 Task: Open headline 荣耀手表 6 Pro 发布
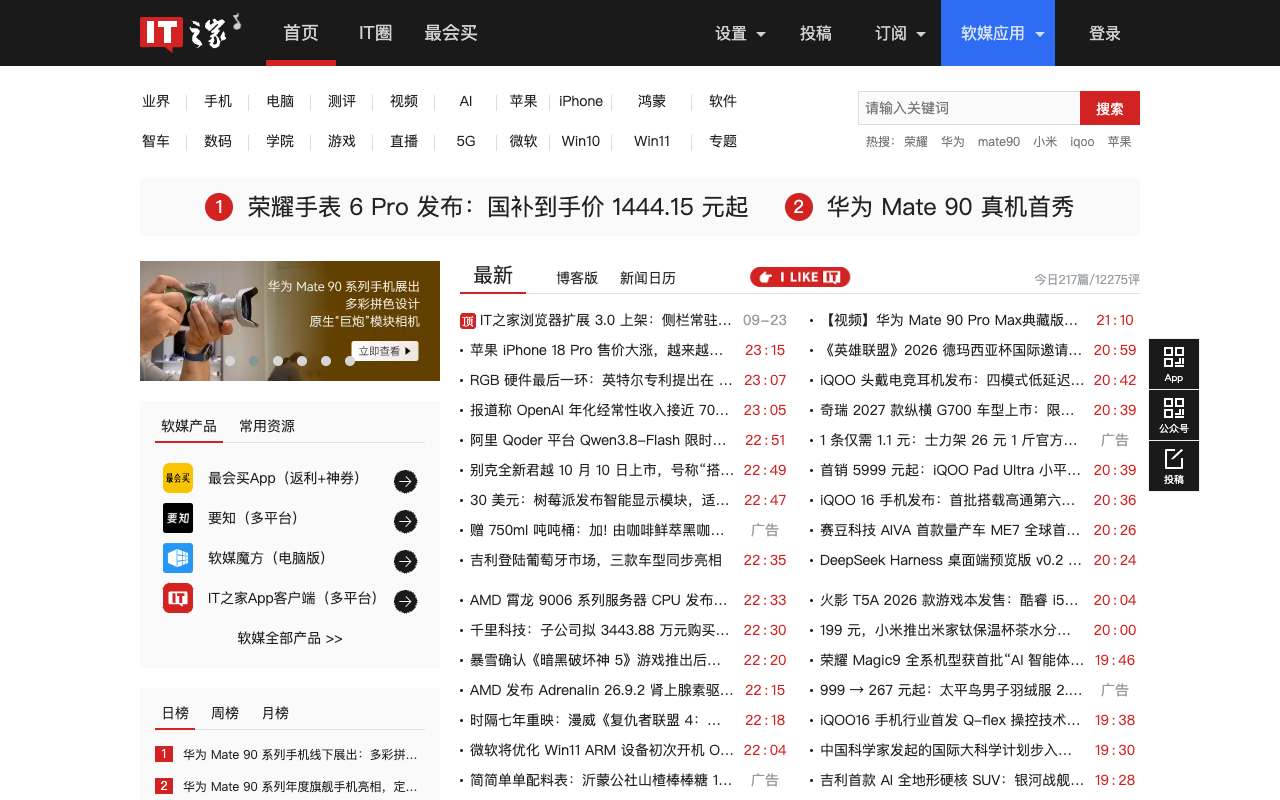pyautogui.click(x=498, y=207)
